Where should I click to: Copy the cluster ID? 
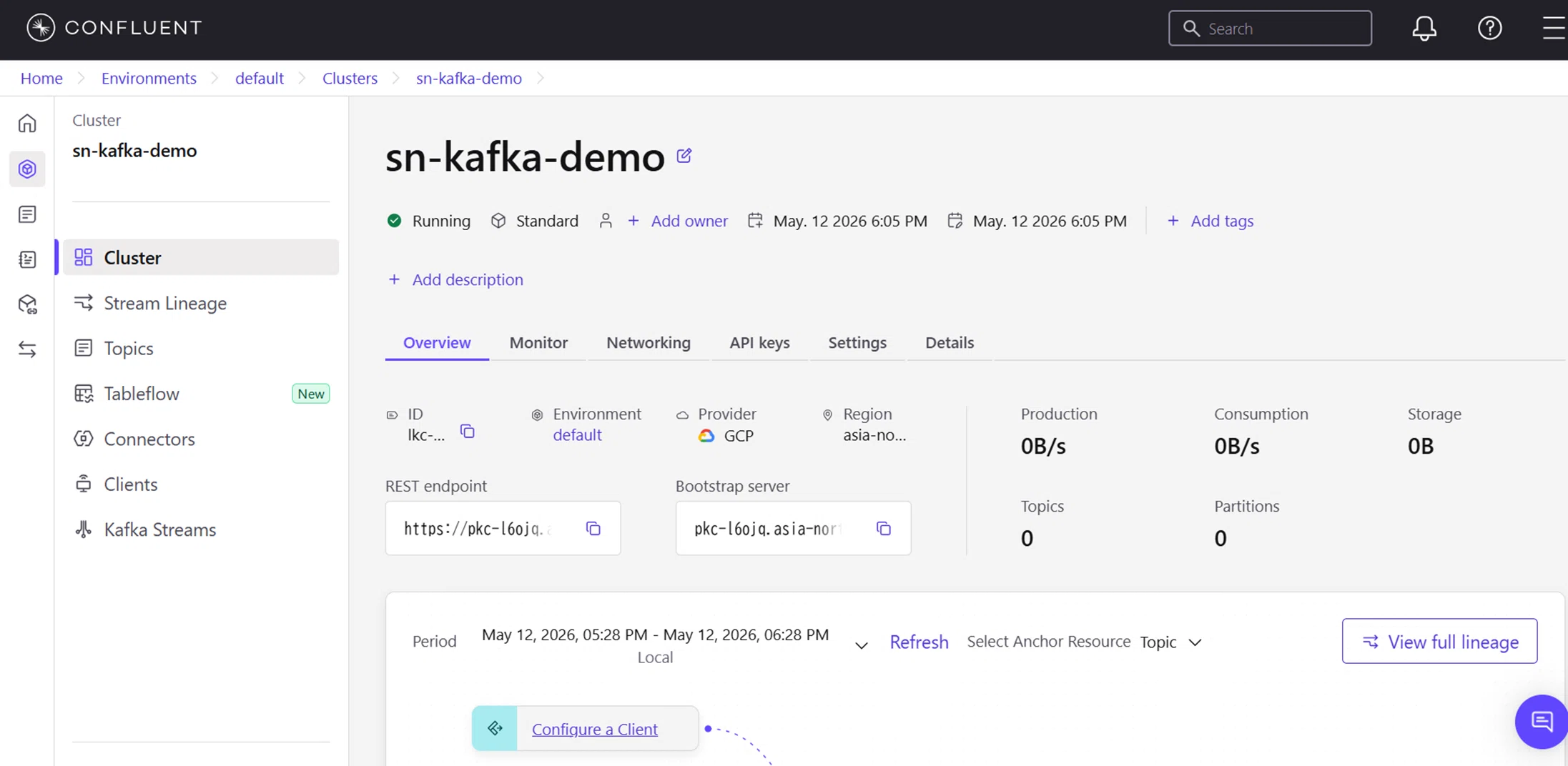tap(468, 432)
